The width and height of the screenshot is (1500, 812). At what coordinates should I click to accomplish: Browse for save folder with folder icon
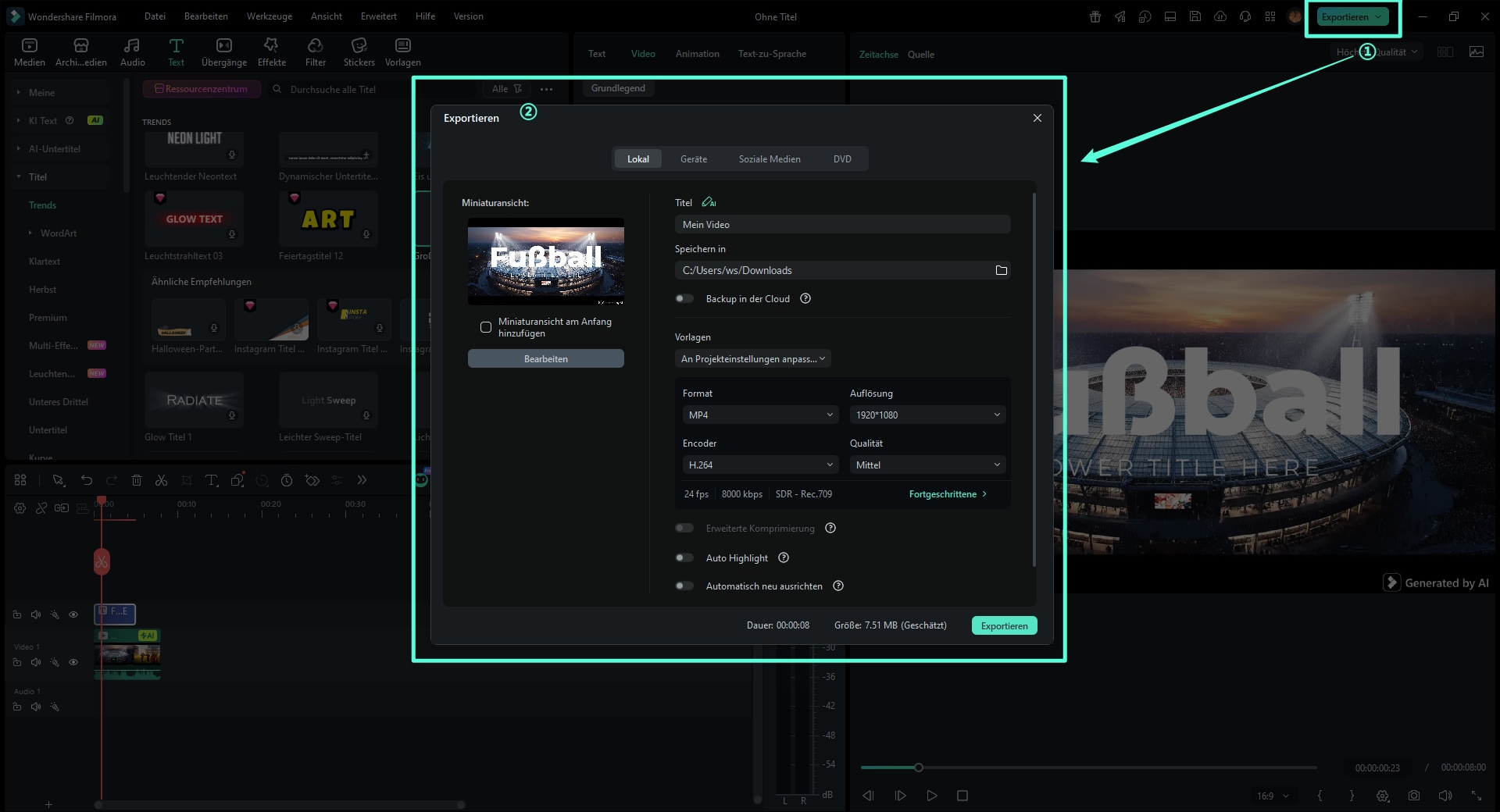point(1001,270)
